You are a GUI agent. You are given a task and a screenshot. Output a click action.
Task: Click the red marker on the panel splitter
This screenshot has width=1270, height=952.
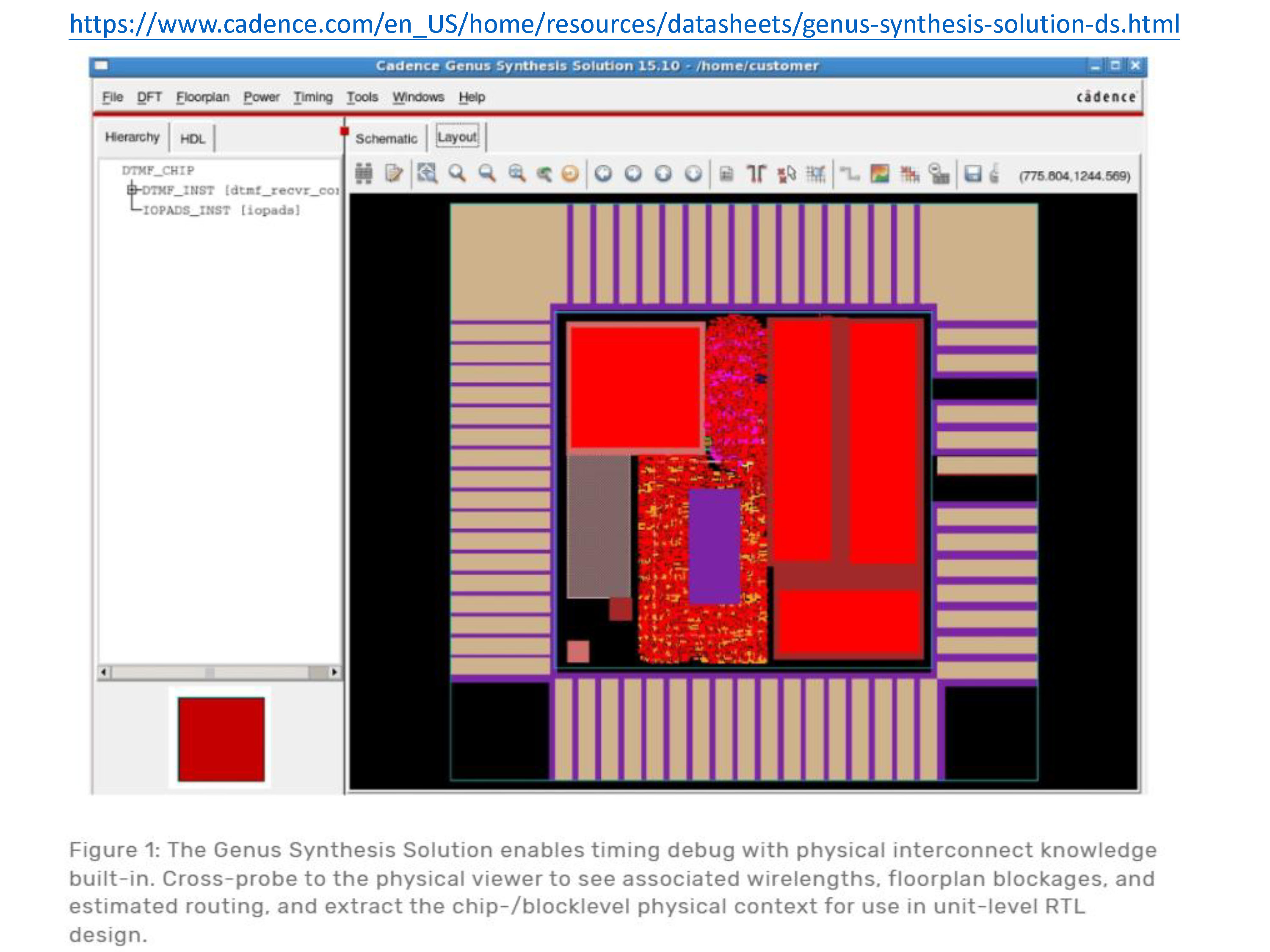(x=345, y=132)
